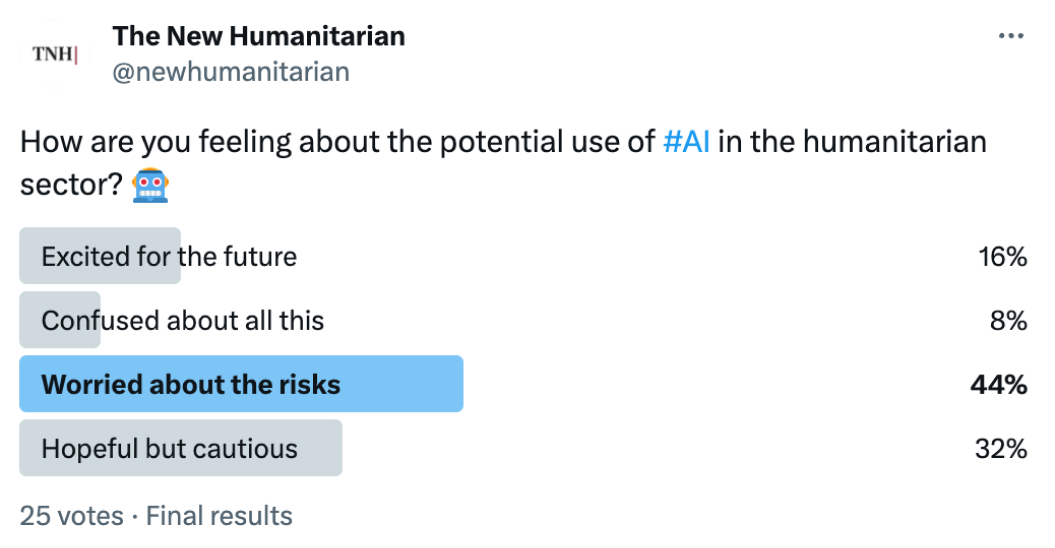Click the tweet question text
Image resolution: width=1055 pixels, height=548 pixels.
coord(503,164)
